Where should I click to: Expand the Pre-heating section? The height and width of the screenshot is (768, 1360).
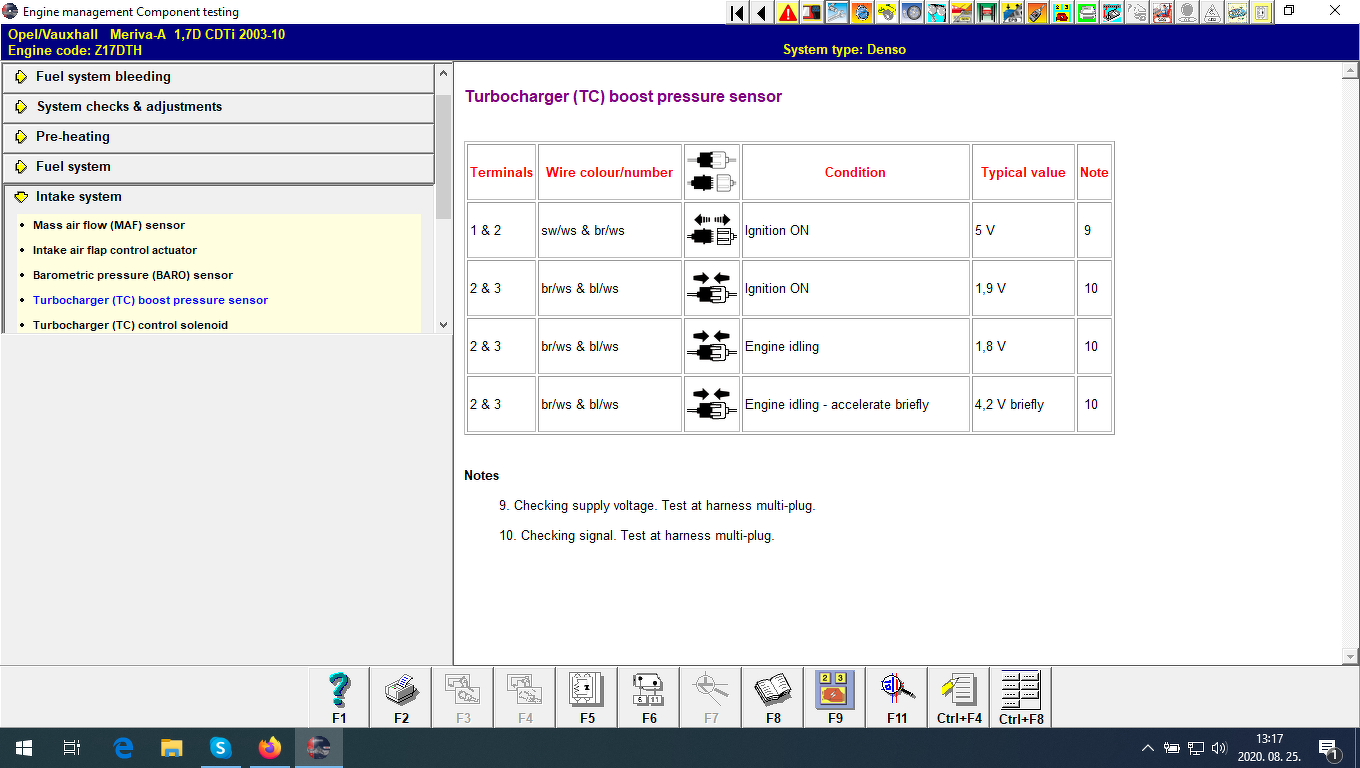tap(219, 137)
